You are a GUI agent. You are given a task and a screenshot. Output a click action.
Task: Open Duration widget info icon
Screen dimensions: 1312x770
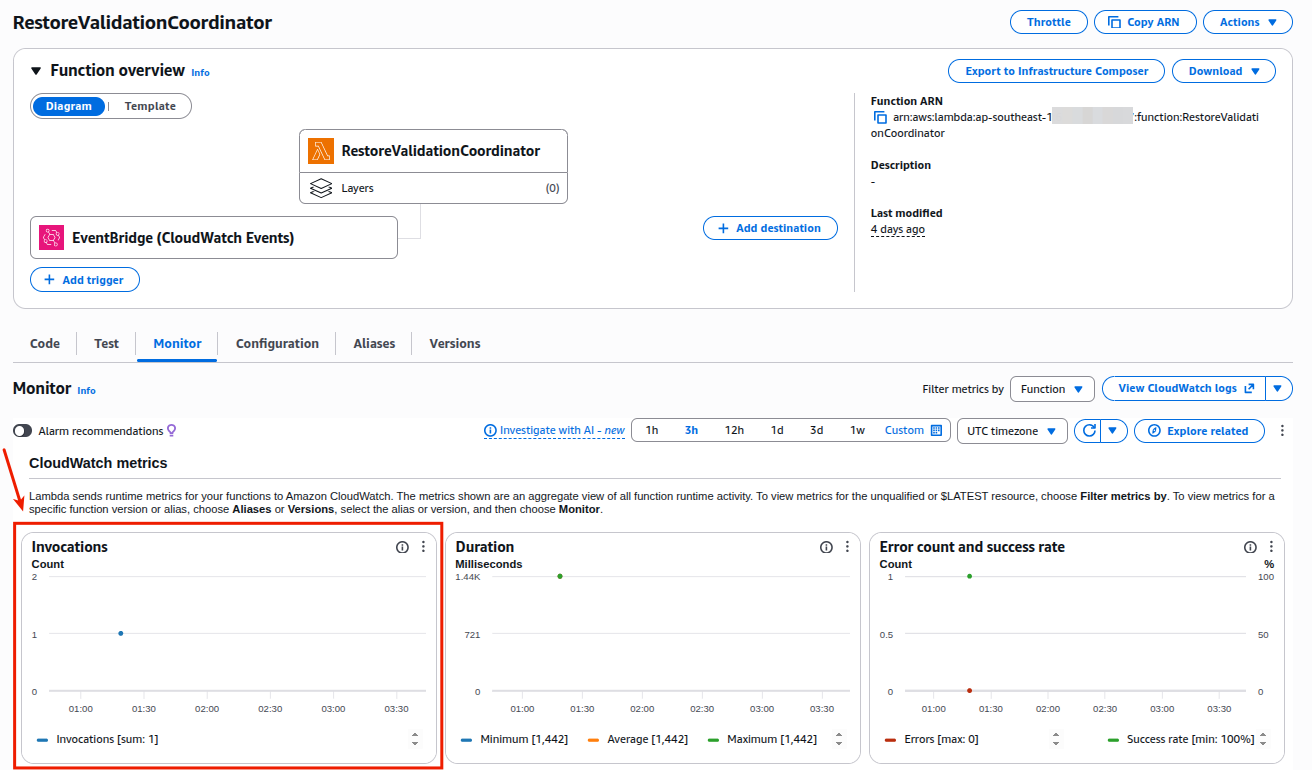pyautogui.click(x=826, y=547)
